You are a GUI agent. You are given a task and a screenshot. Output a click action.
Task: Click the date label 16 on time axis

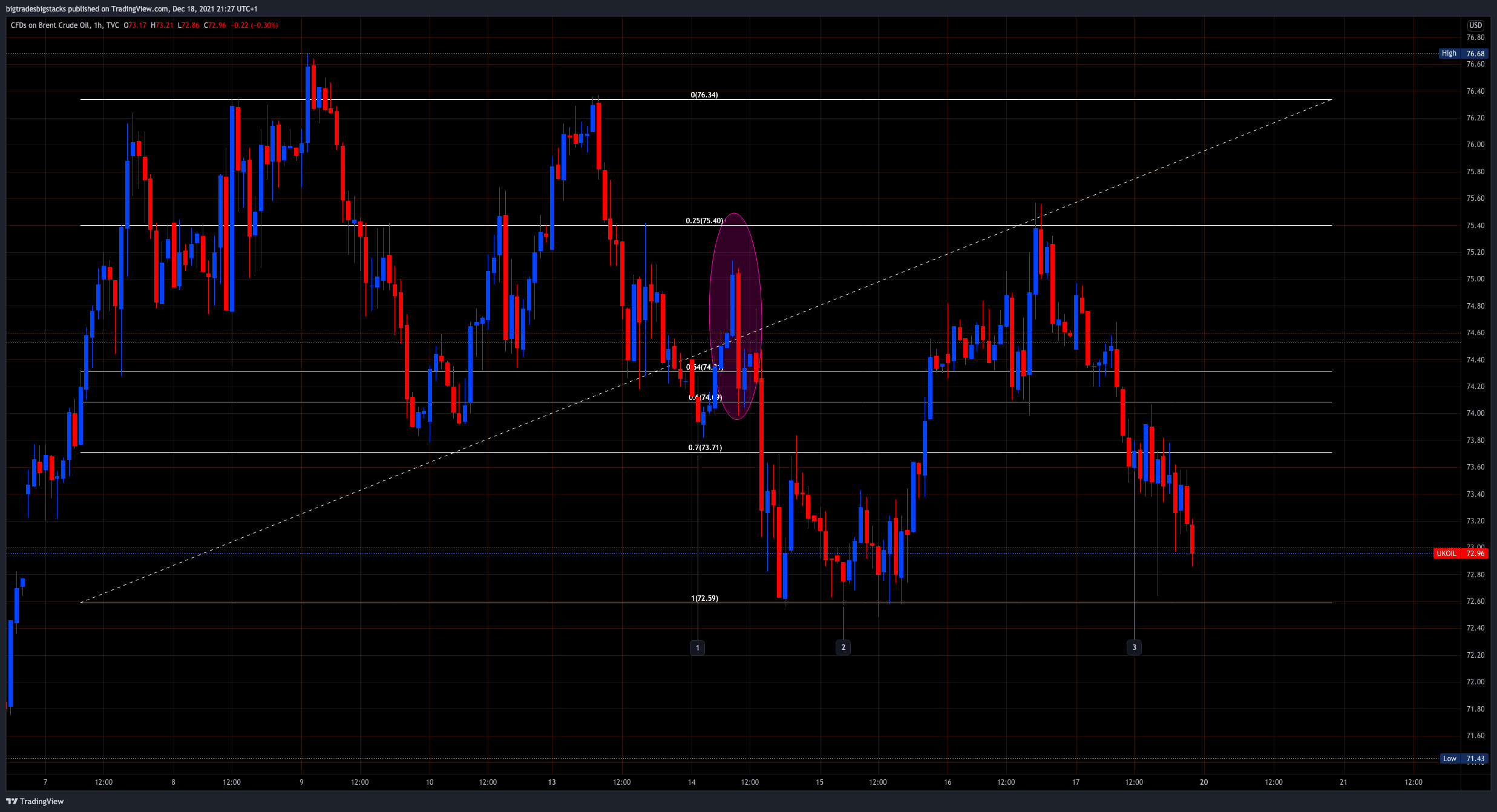pos(948,782)
